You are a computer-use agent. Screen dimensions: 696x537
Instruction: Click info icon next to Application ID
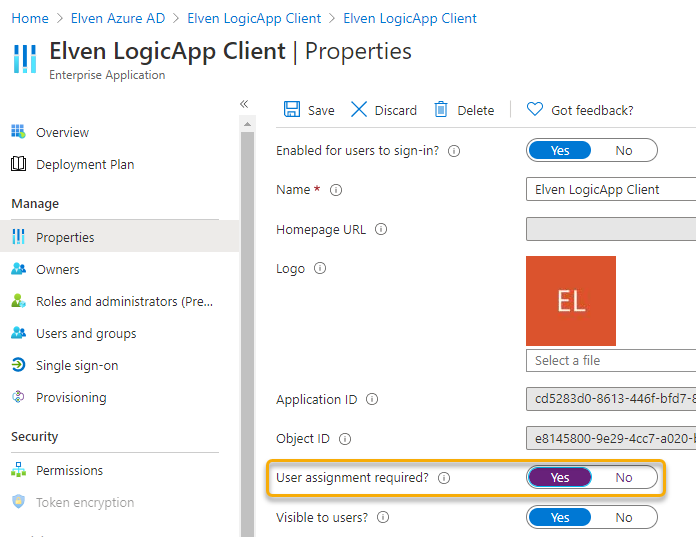click(372, 399)
